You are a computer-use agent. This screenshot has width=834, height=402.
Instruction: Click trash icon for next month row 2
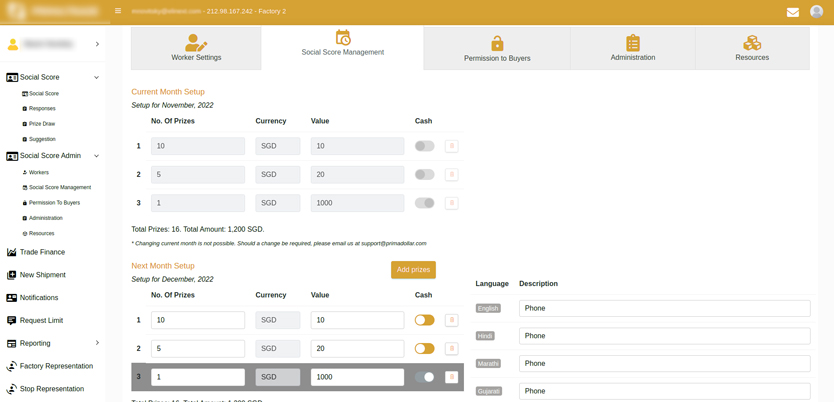pos(451,349)
